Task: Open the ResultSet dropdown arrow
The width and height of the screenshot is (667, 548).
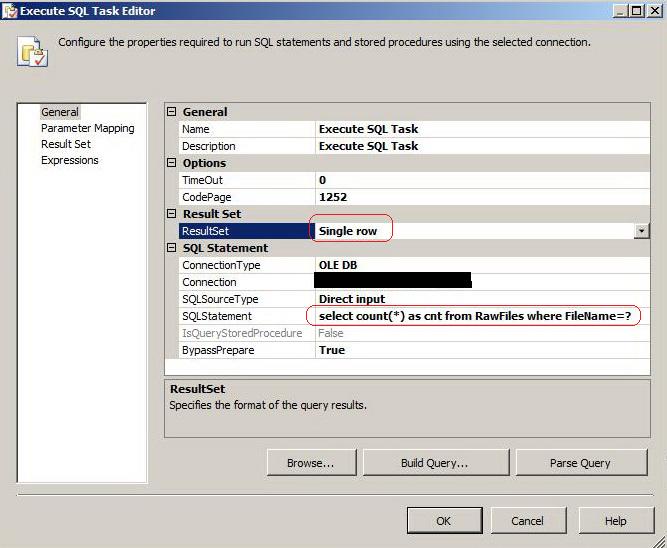Action: pyautogui.click(x=641, y=231)
